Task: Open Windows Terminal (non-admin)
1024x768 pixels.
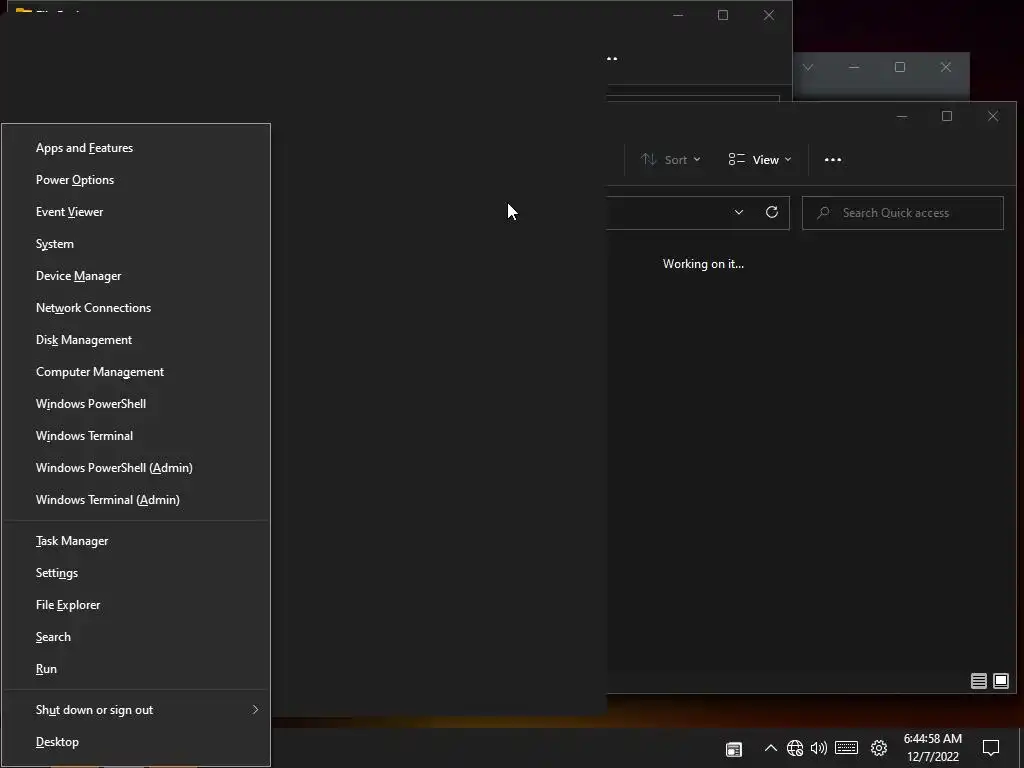Action: pos(136,436)
